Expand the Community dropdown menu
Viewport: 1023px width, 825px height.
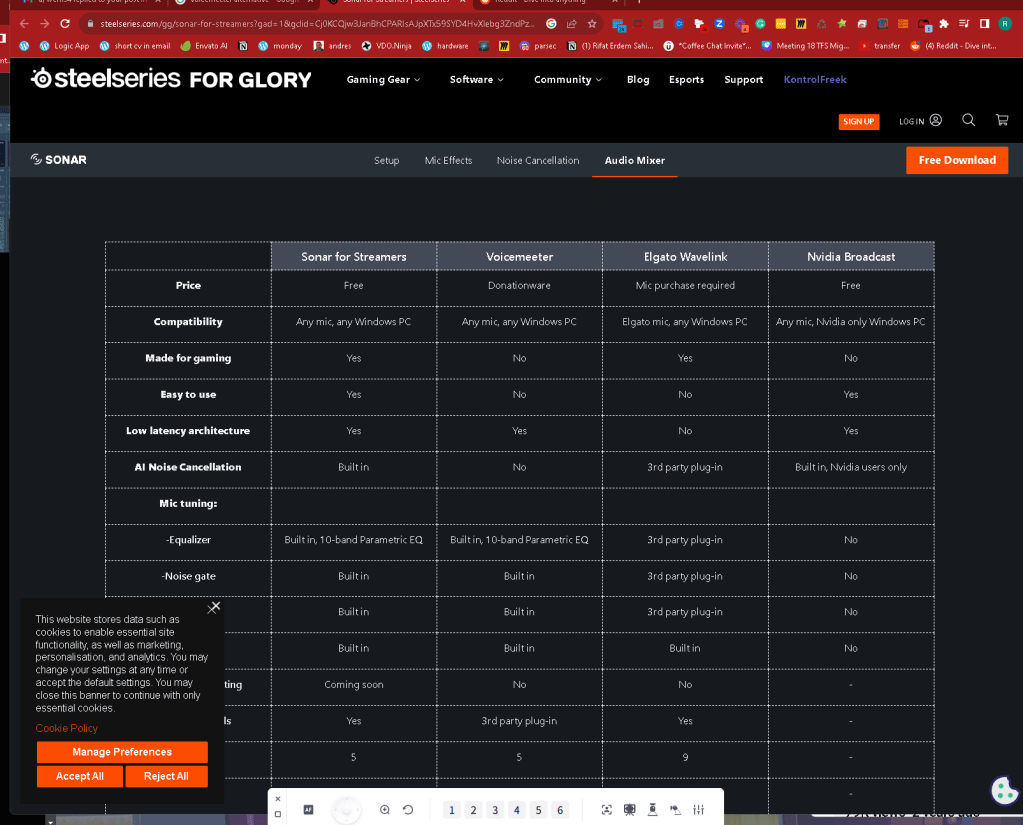(x=568, y=80)
